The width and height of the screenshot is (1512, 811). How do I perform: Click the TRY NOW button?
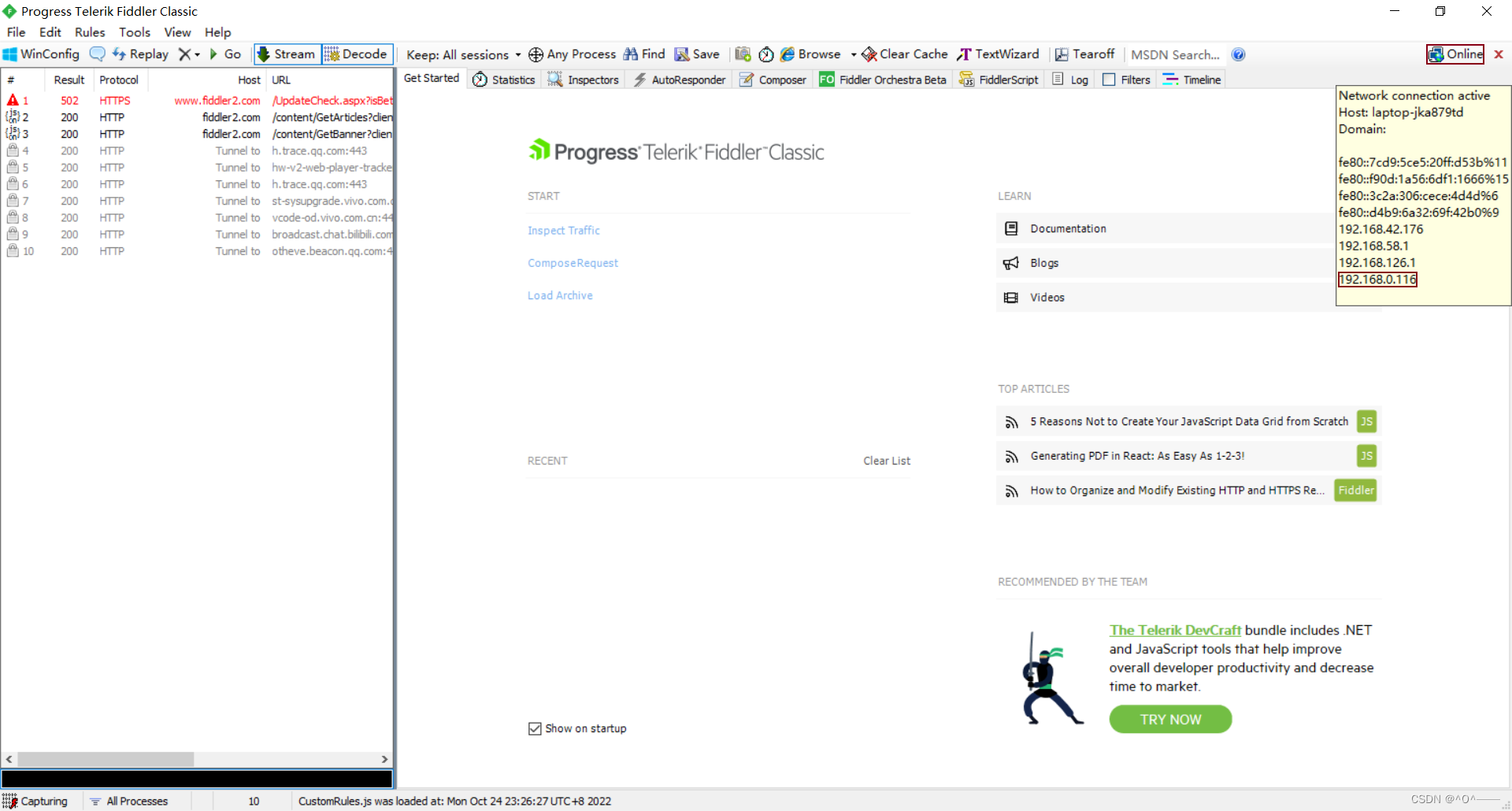click(x=1170, y=719)
